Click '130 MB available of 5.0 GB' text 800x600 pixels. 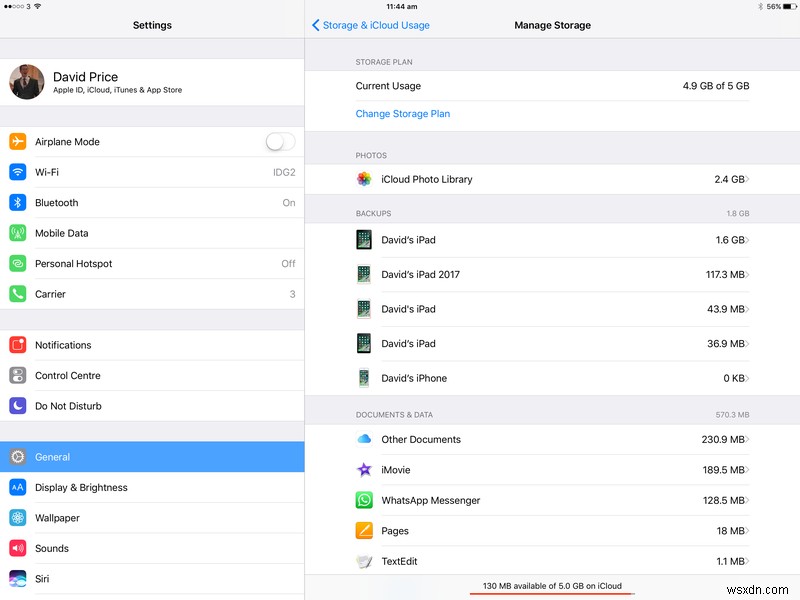coord(552,586)
